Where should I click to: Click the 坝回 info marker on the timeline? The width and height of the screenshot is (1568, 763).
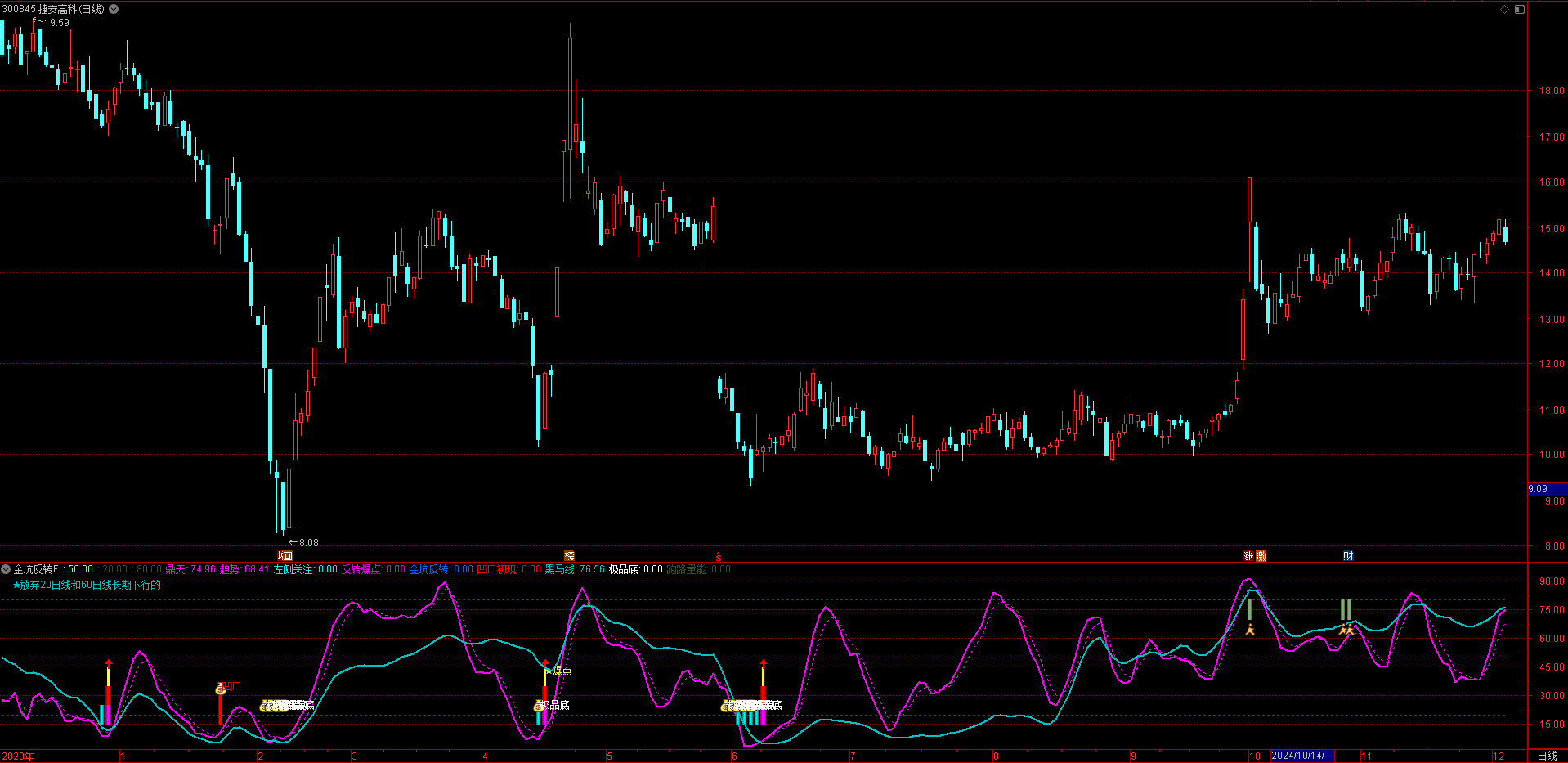(x=284, y=556)
